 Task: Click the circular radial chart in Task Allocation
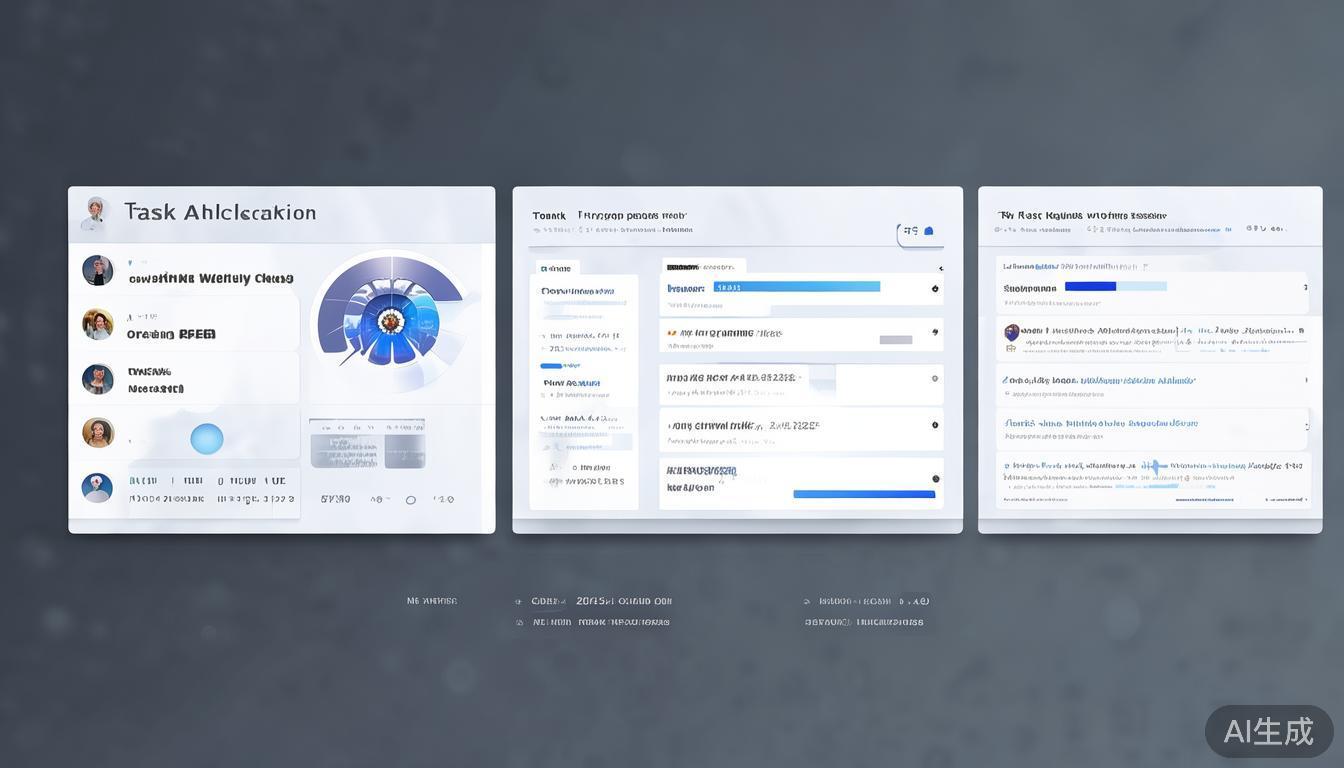390,321
